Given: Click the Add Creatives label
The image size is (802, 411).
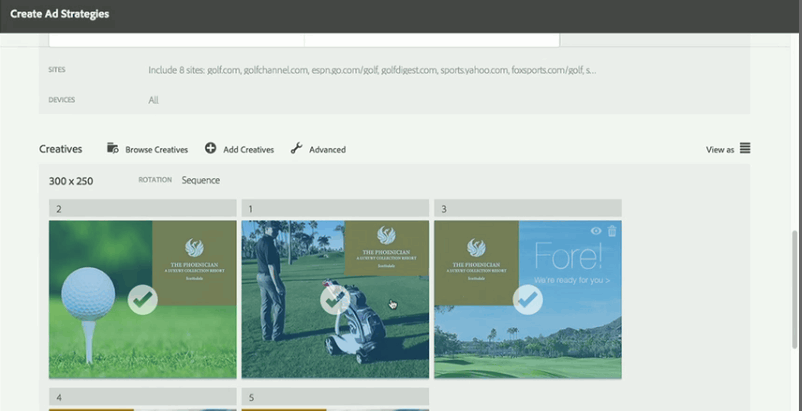Looking at the screenshot, I should 248,149.
